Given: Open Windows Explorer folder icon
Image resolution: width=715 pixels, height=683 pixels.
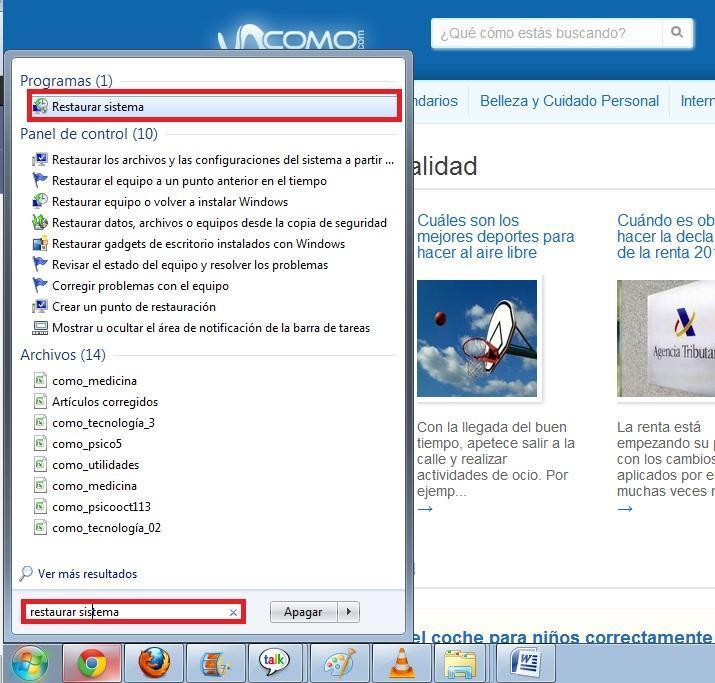Looking at the screenshot, I should (x=461, y=662).
